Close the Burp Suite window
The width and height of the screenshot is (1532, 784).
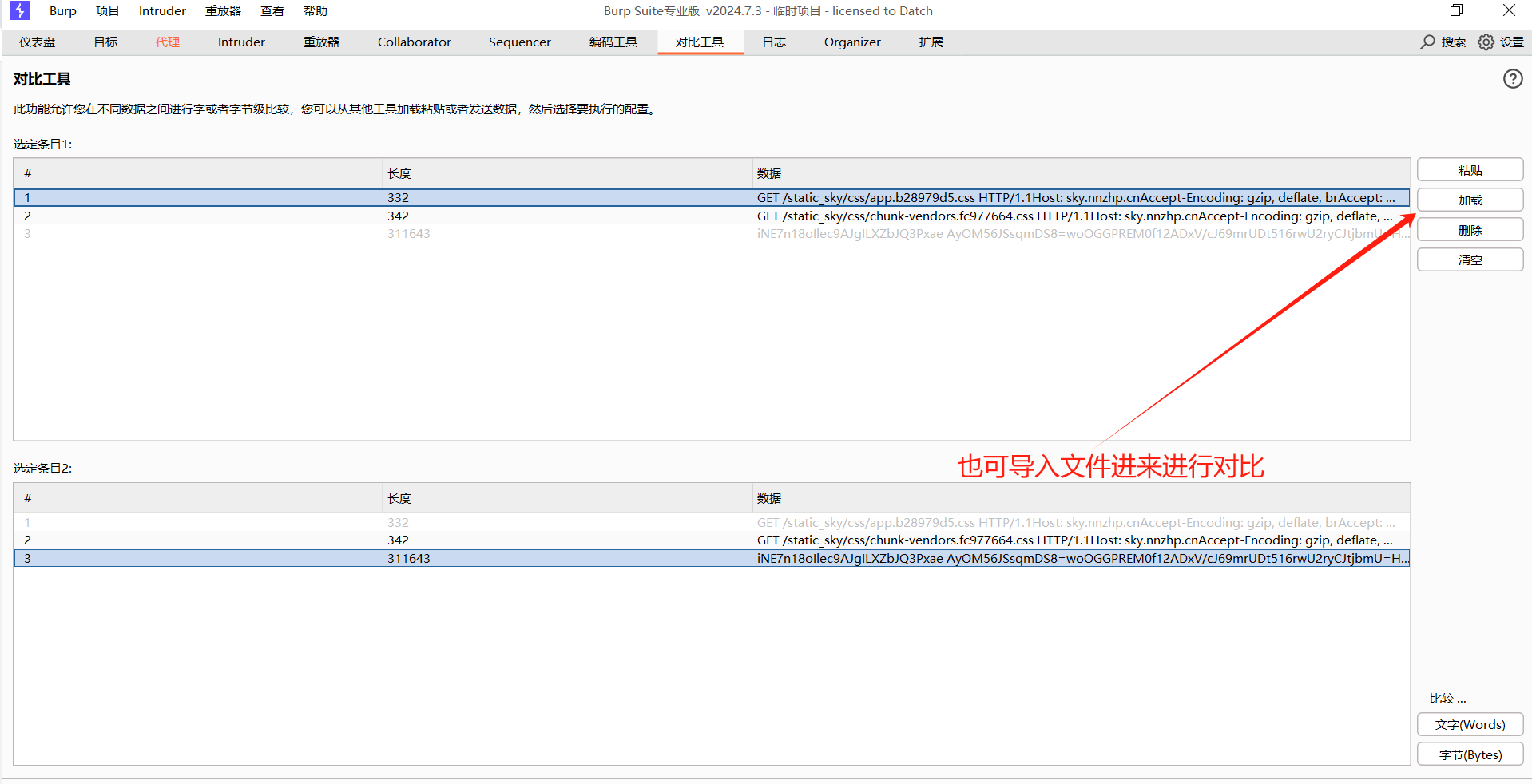(1509, 10)
